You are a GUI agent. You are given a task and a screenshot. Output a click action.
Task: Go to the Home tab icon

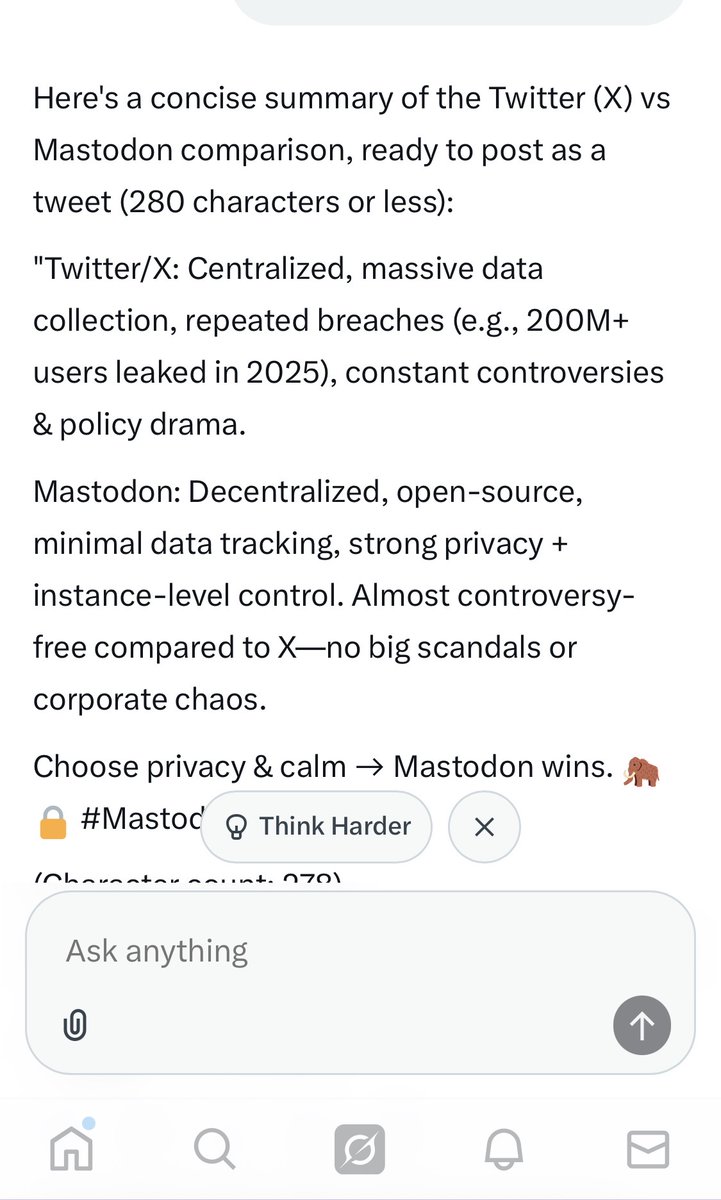(x=71, y=1149)
